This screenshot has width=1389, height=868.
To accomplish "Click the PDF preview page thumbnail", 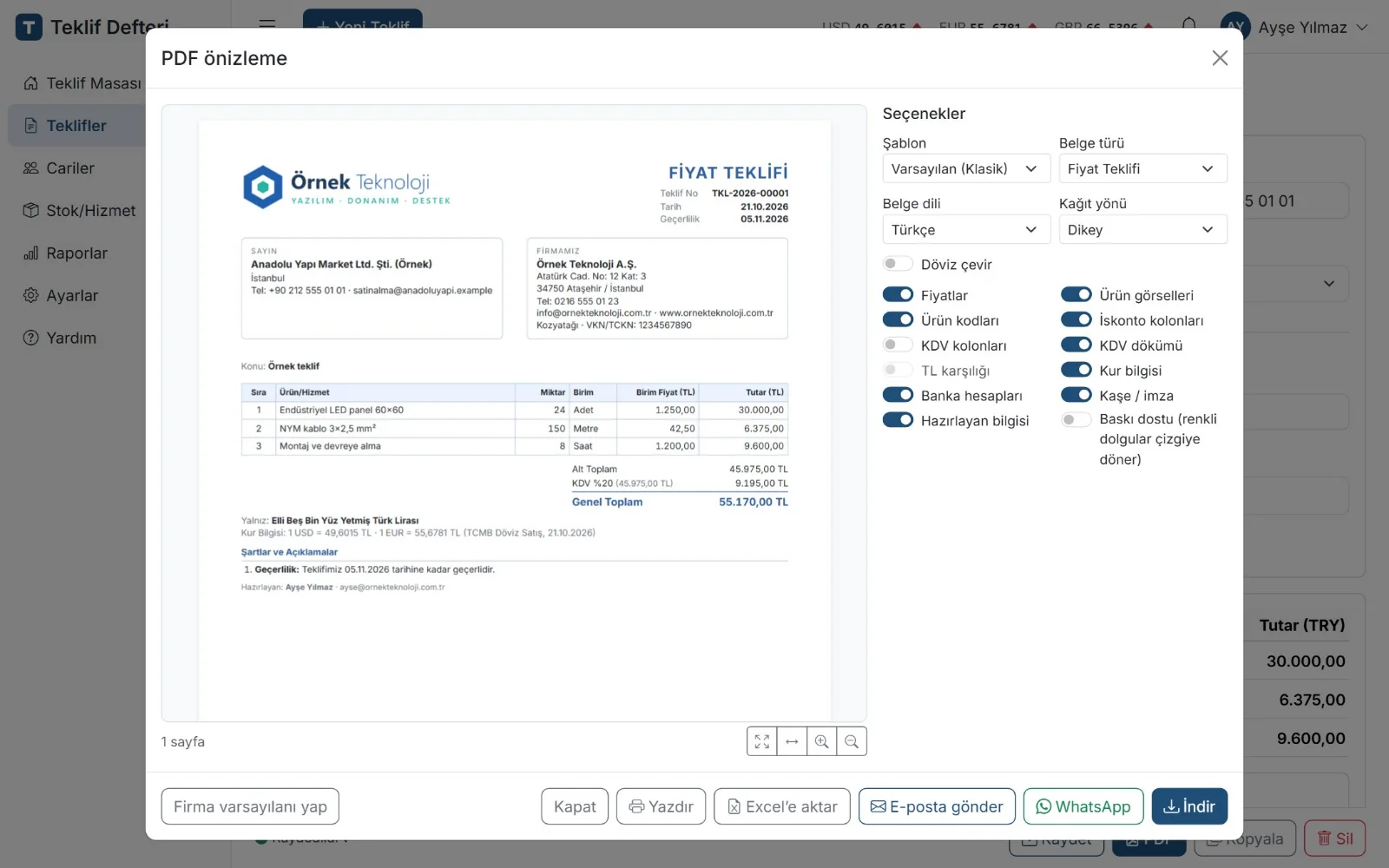I will click(x=515, y=420).
